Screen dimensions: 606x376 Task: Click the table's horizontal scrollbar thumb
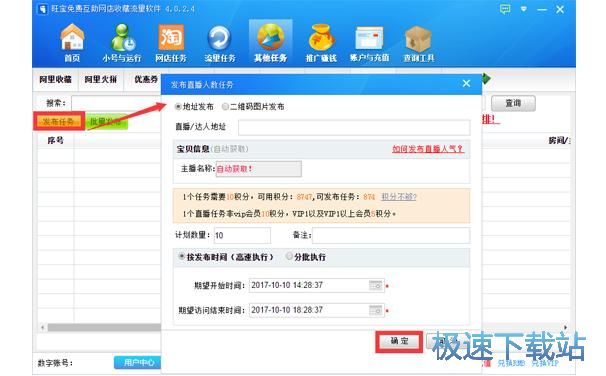coord(104,327)
